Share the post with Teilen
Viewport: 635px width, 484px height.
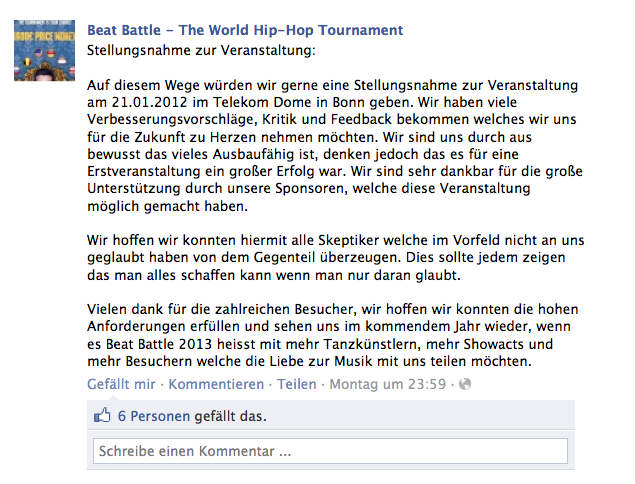click(296, 384)
